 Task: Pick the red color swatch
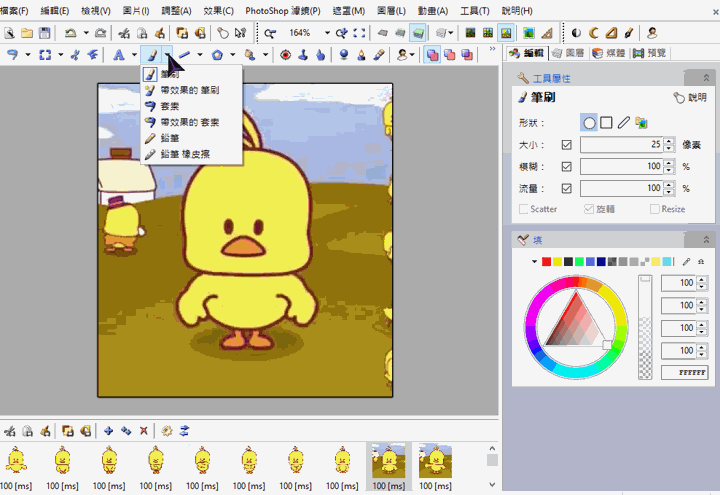[546, 262]
